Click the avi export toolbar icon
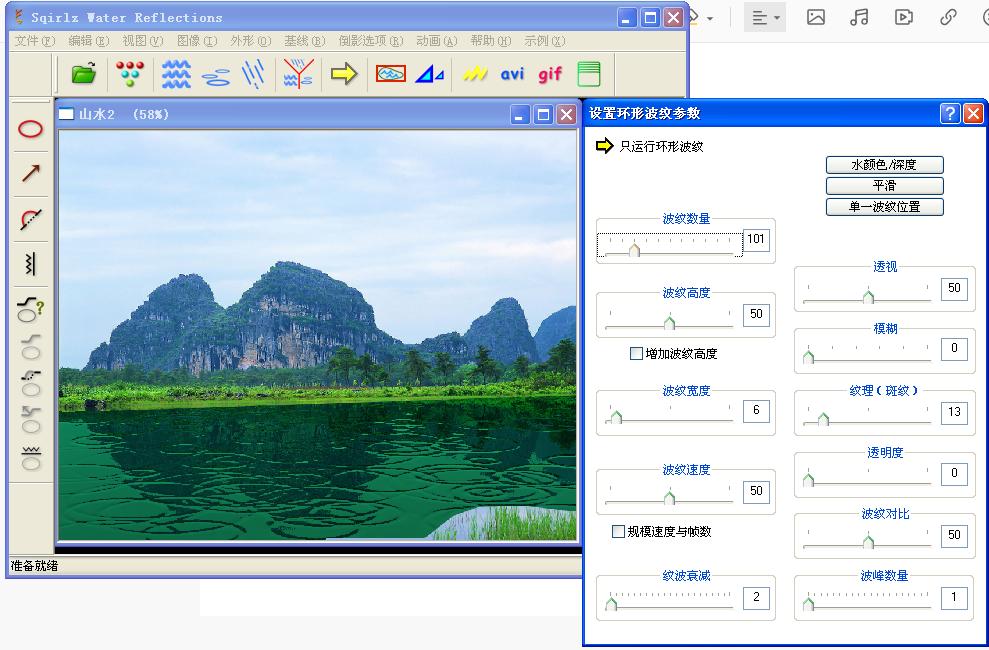Screen dimensions: 989x650 (512, 74)
